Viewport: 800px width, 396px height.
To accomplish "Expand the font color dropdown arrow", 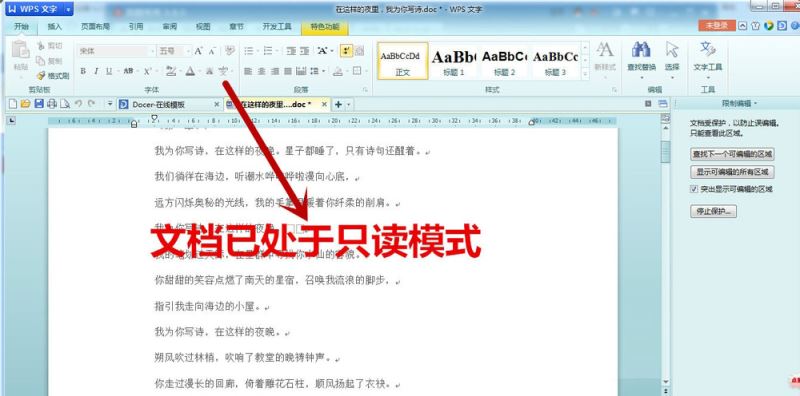I will (x=199, y=71).
